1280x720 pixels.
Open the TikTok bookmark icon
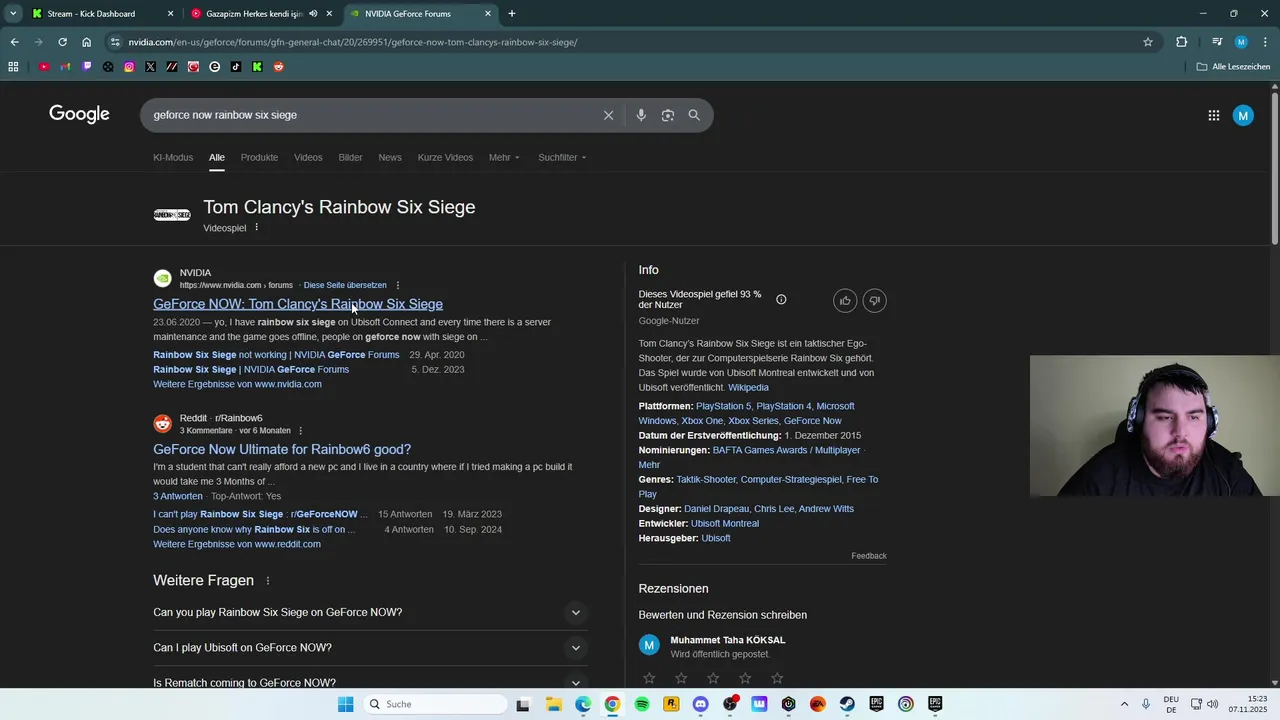[x=236, y=67]
